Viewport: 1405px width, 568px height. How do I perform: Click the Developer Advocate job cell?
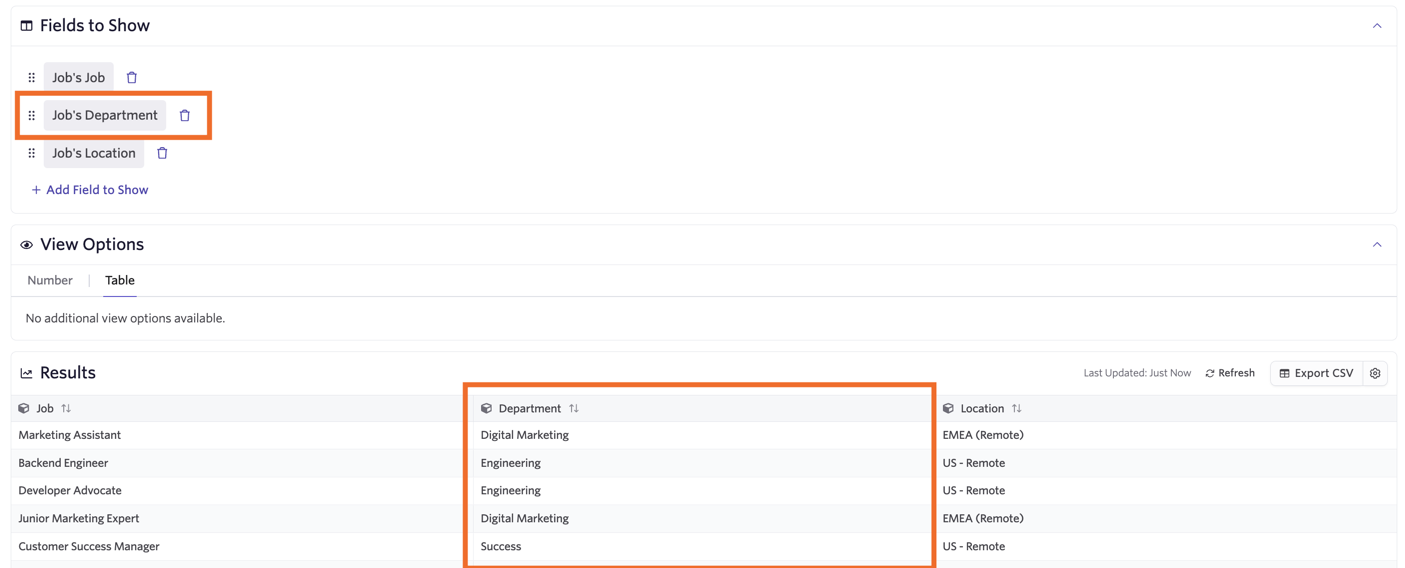70,490
